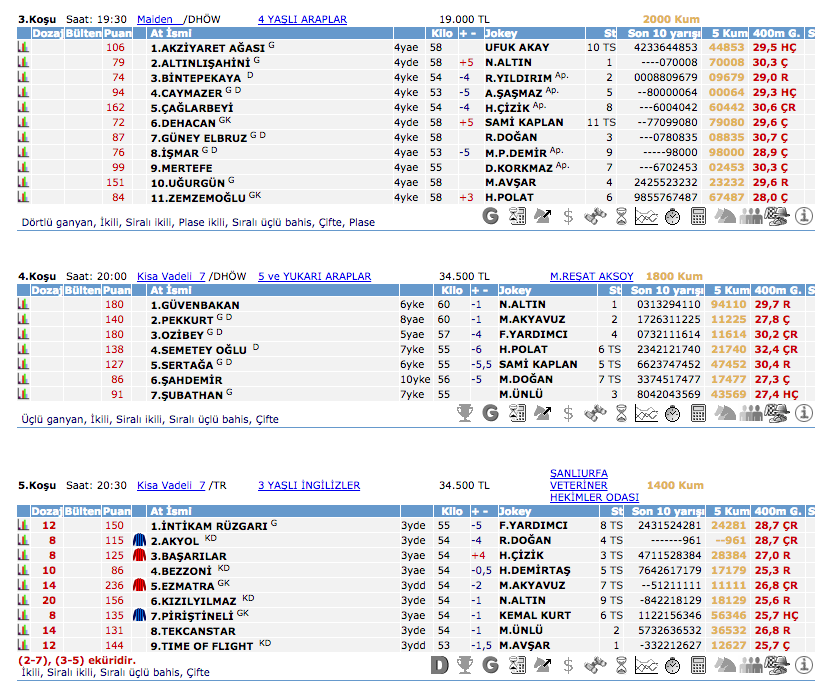Open the 4 YAŞLI ARAPLAR link
The width and height of the screenshot is (830, 694).
pos(302,19)
